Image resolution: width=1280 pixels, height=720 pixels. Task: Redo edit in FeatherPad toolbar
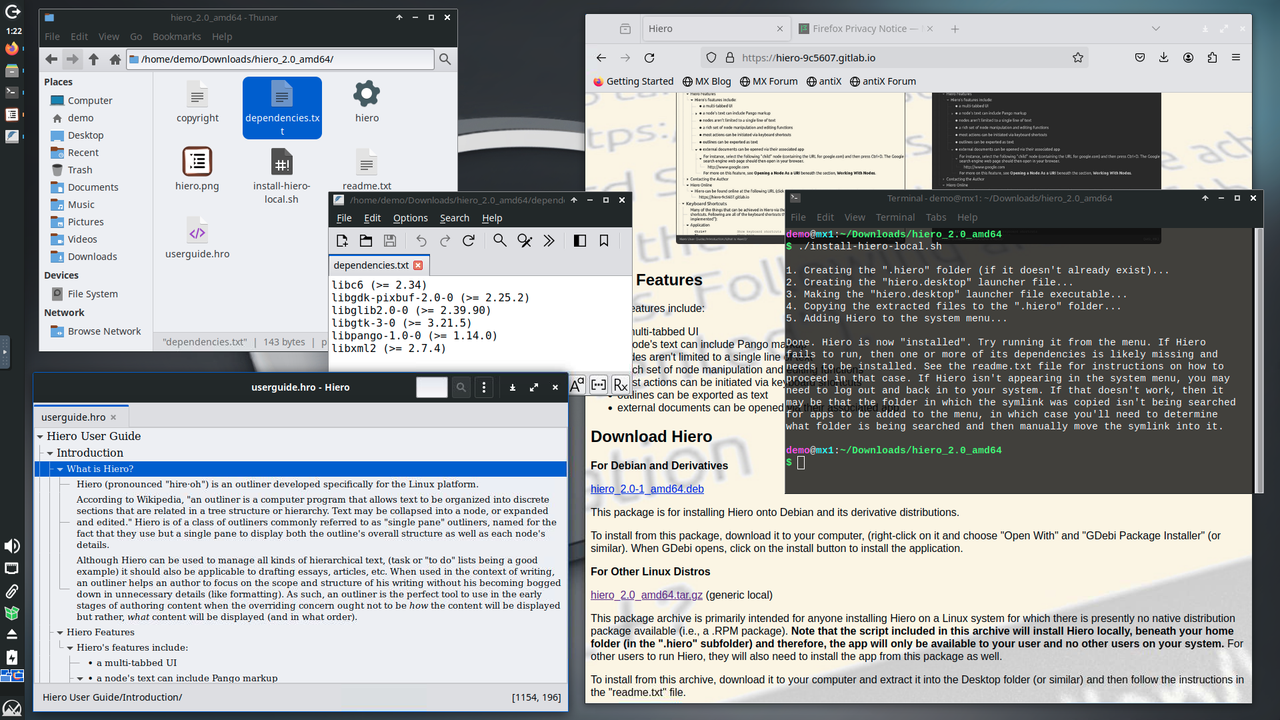(445, 241)
